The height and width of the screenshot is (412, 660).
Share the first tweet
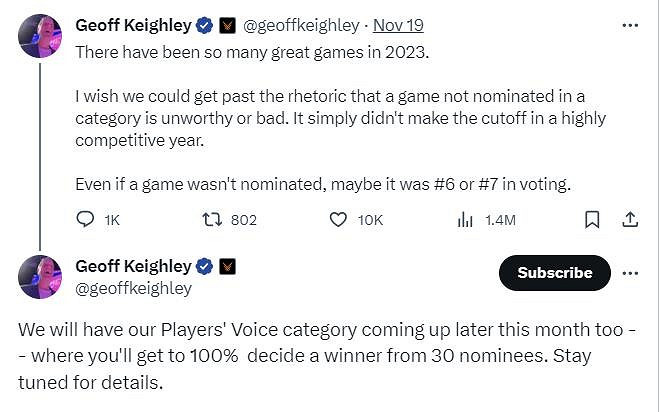pos(630,219)
